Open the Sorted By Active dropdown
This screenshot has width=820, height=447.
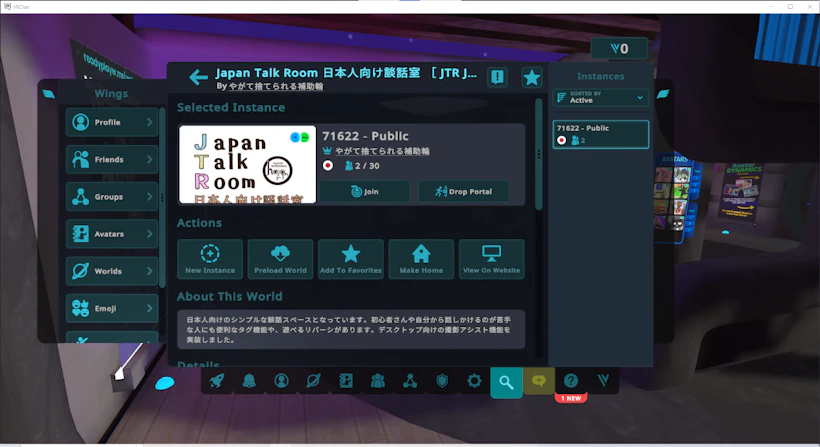tap(601, 97)
